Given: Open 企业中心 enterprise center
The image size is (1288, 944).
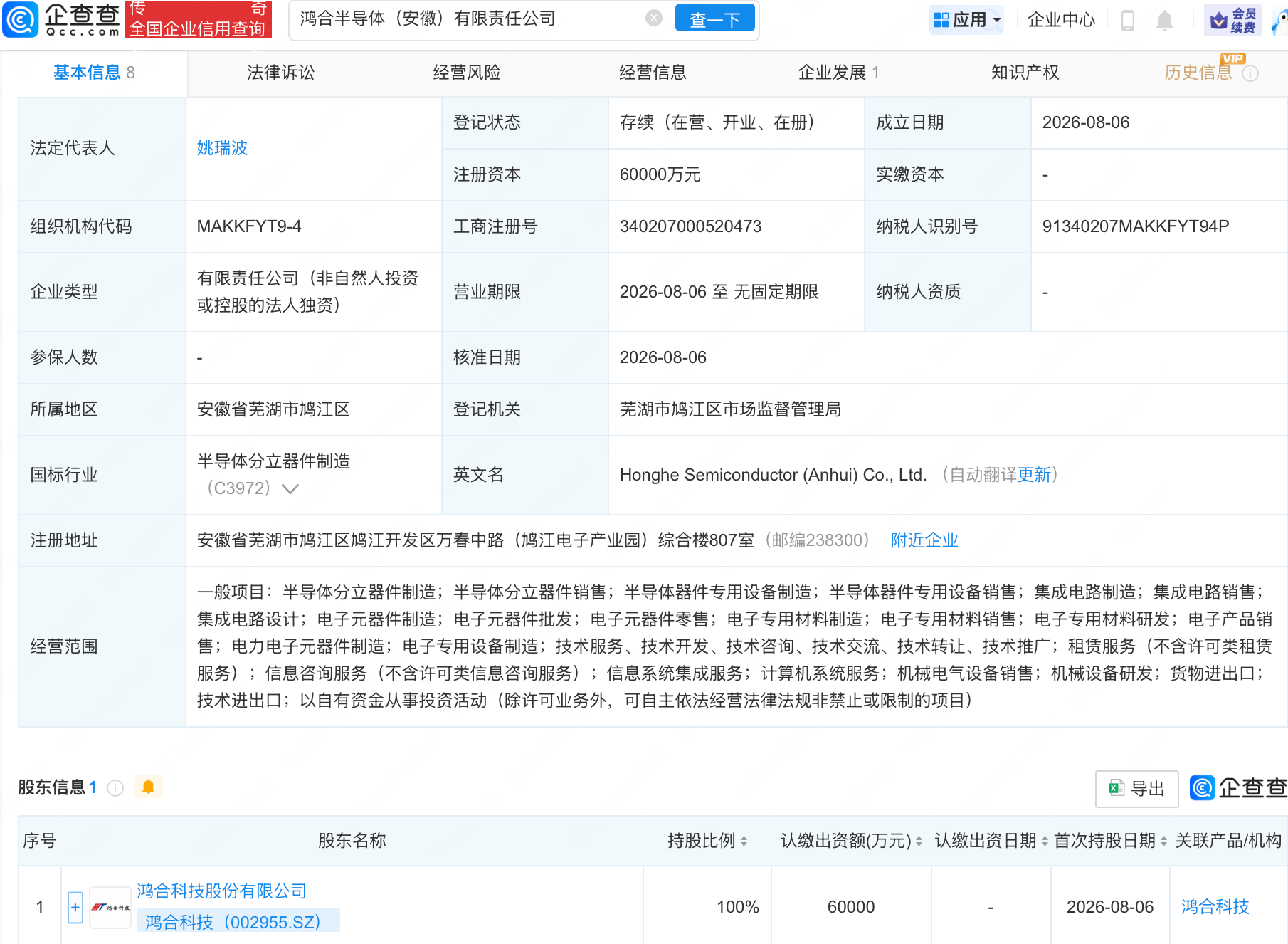Looking at the screenshot, I should (1061, 20).
